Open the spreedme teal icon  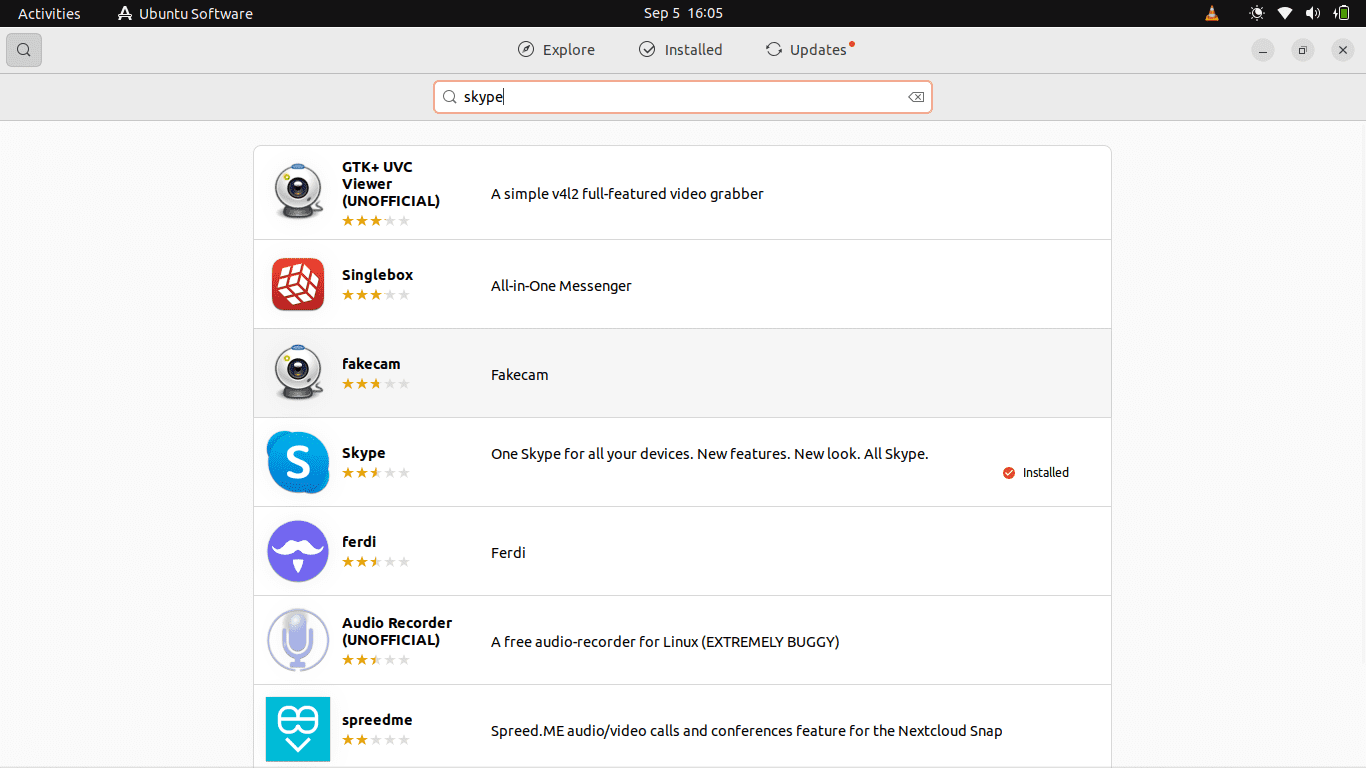pyautogui.click(x=298, y=729)
